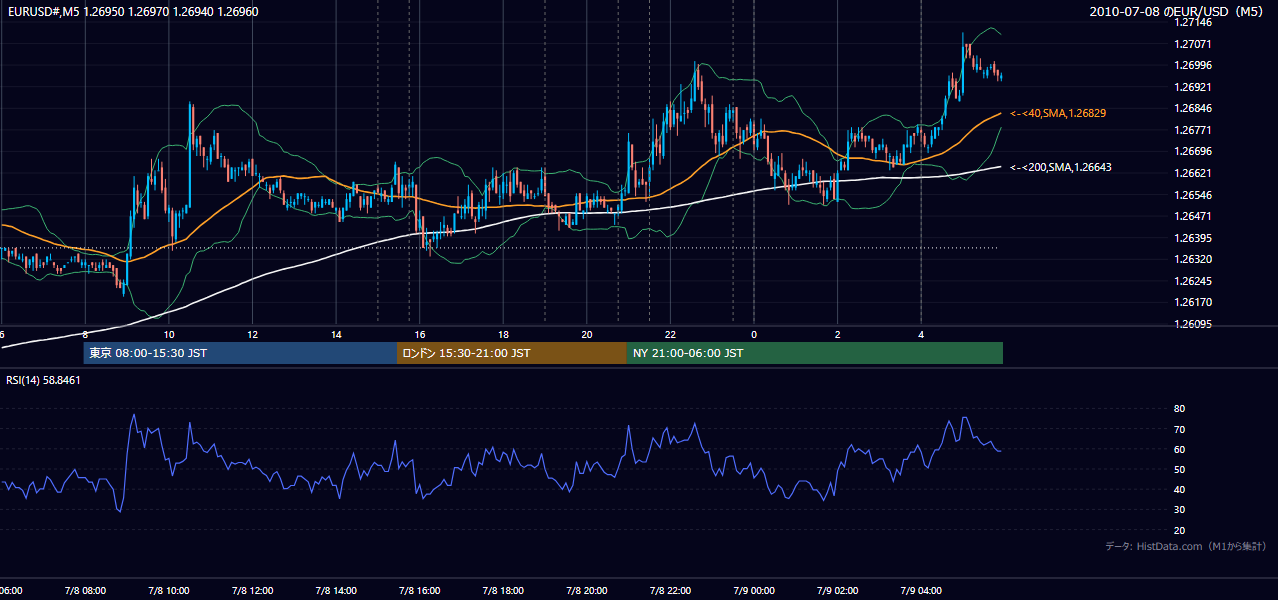Image resolution: width=1278 pixels, height=600 pixels.
Task: Click RSI scale value 70
Action: [x=1179, y=430]
